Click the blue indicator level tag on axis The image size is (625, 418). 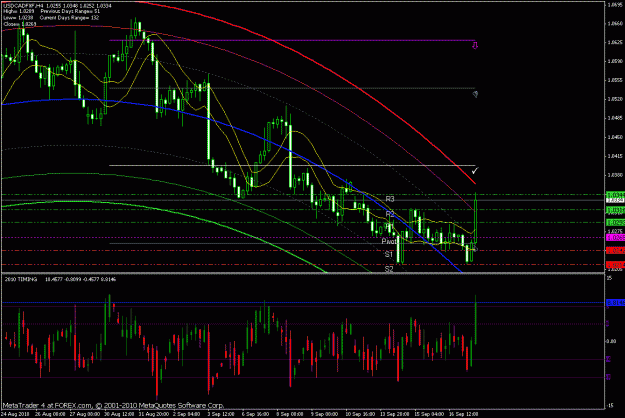615,303
